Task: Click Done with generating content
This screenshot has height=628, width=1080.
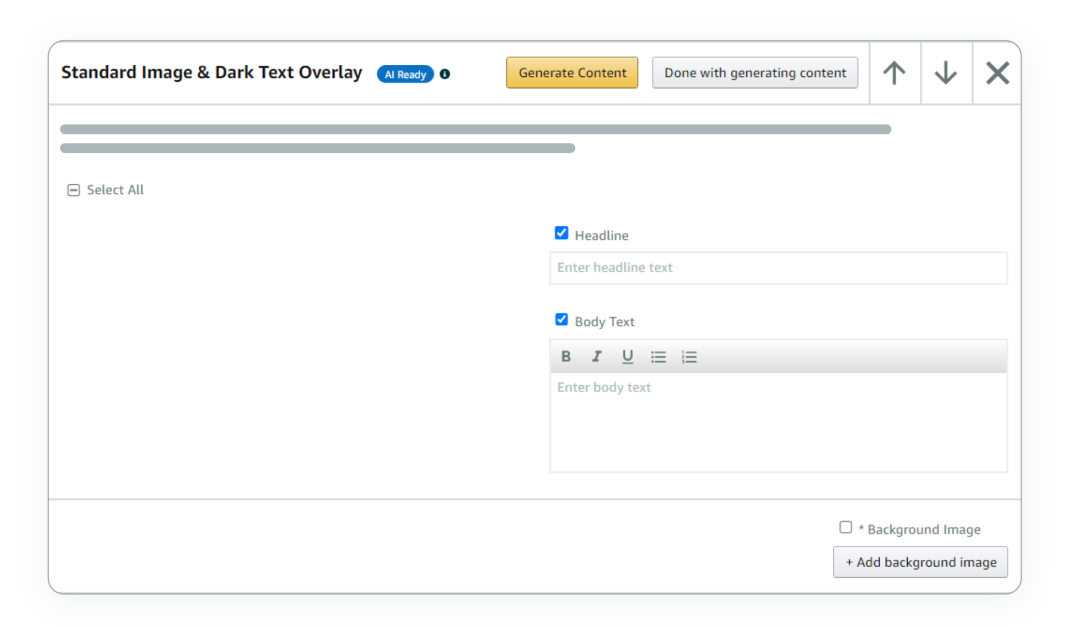Action: 755,73
